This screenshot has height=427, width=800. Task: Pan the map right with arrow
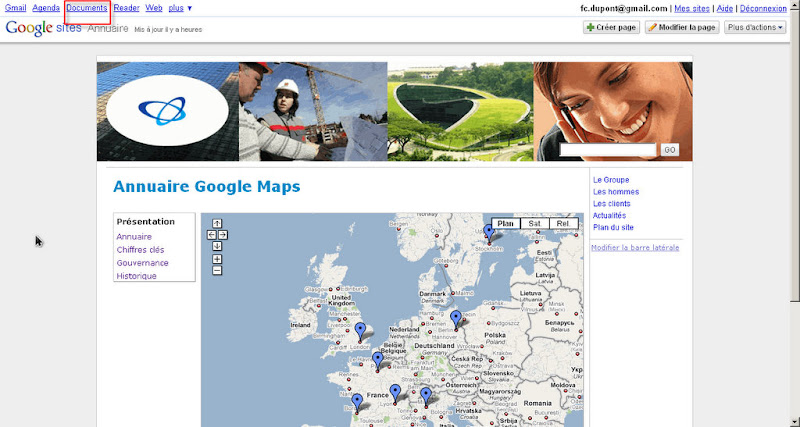point(223,235)
